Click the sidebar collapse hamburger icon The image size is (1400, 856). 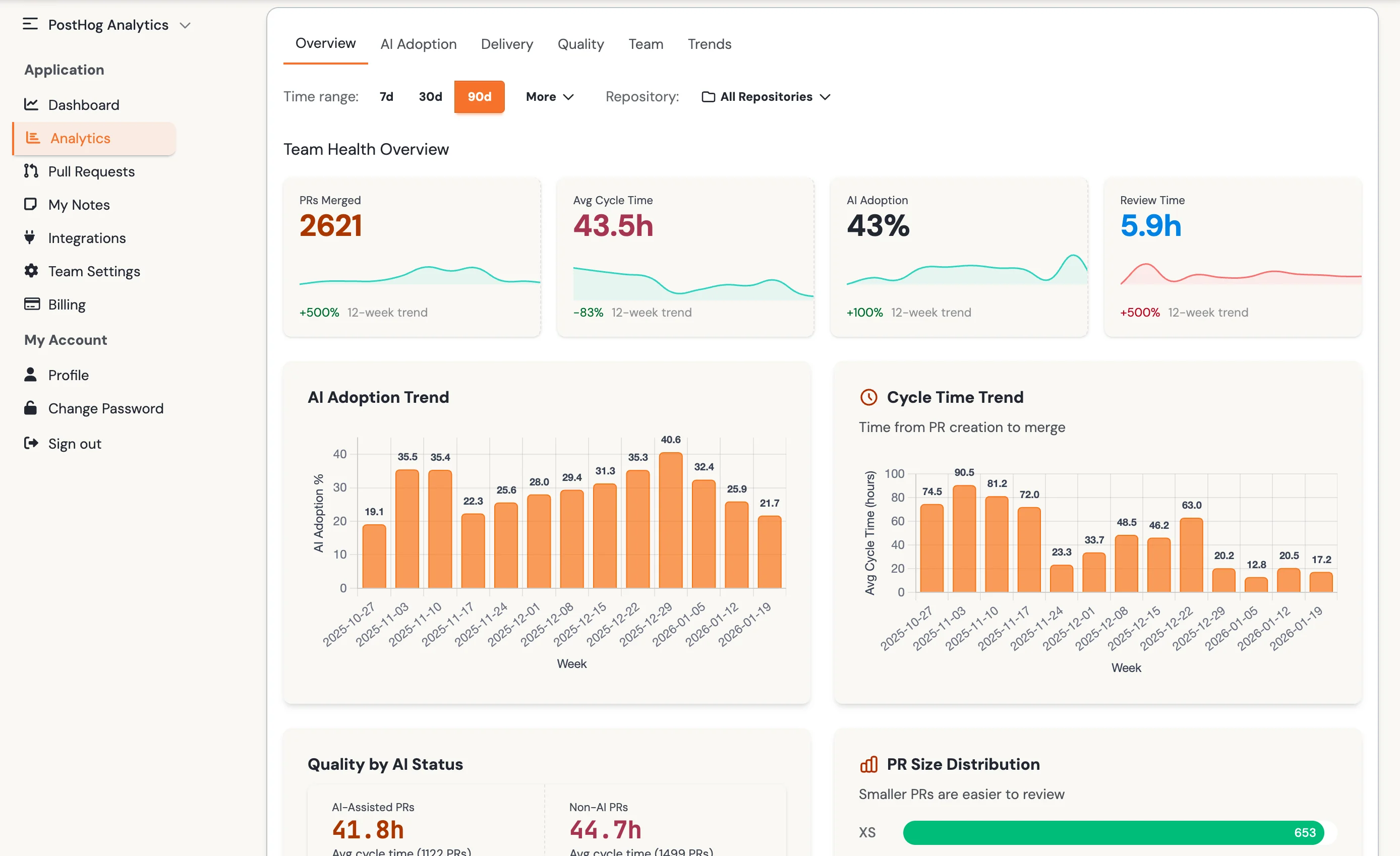tap(30, 24)
